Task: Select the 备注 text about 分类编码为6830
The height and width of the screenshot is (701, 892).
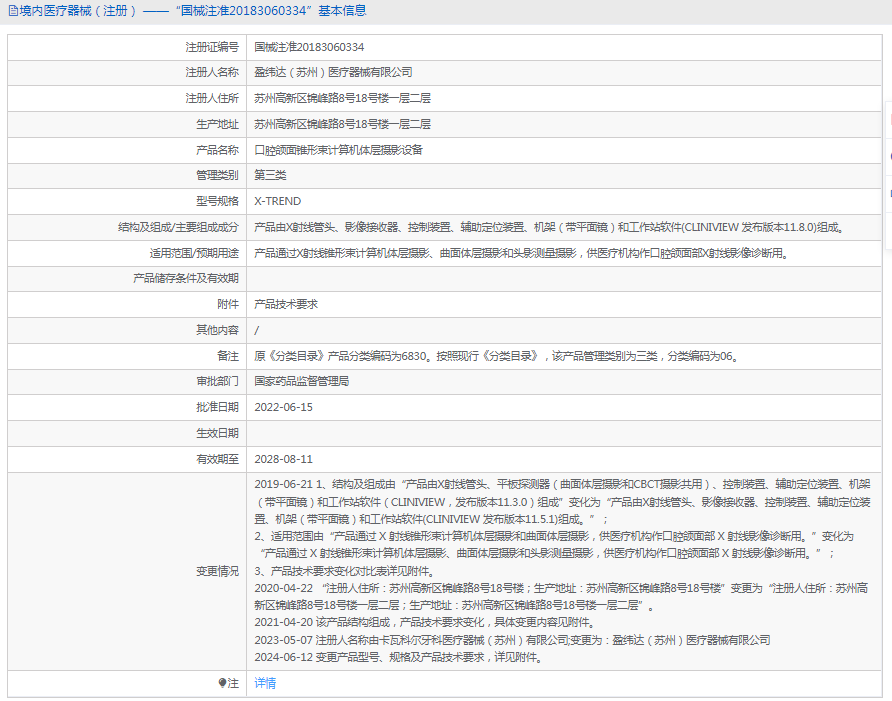Action: (x=497, y=356)
